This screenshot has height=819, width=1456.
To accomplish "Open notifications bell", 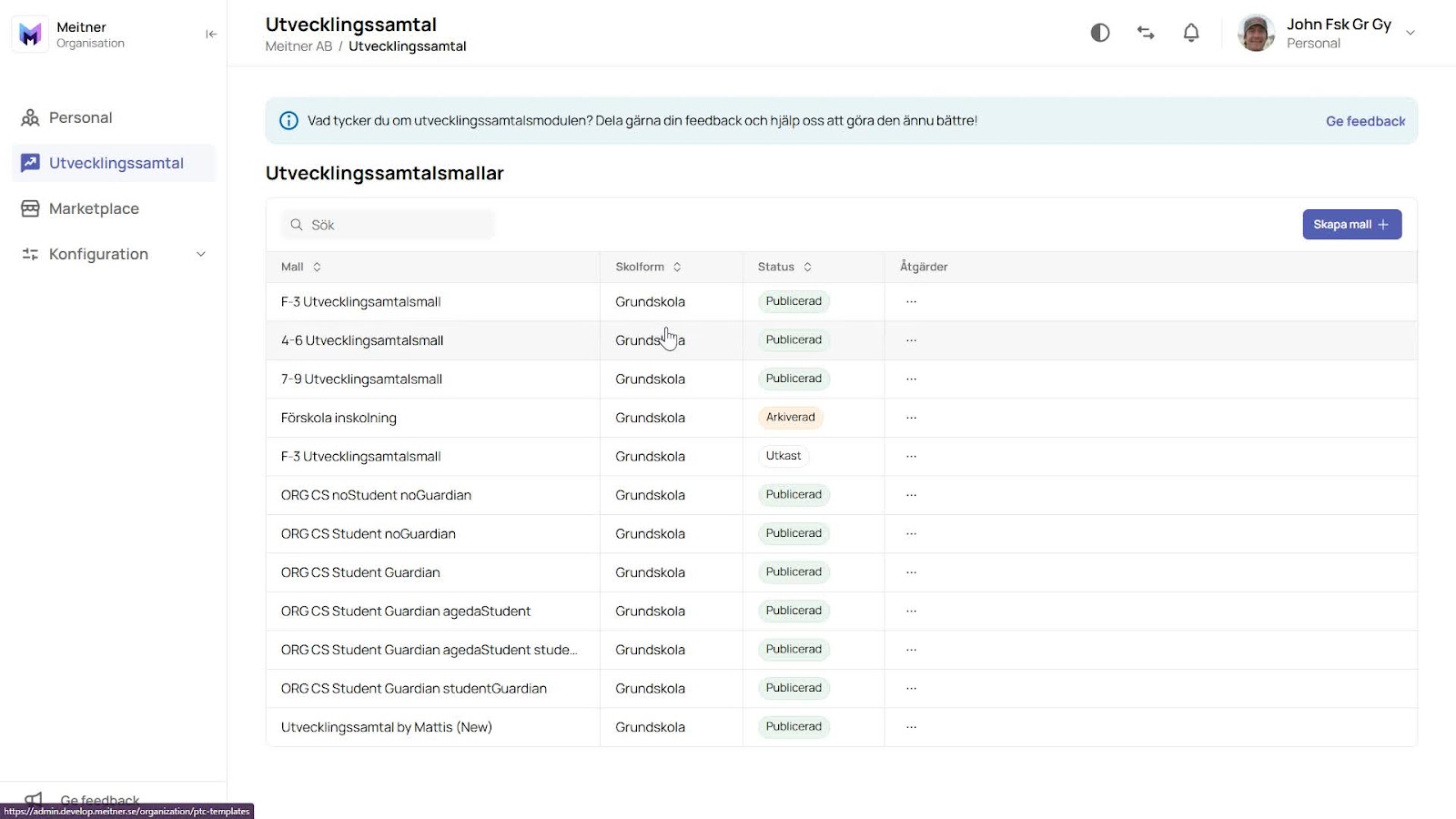I will pos(1191,33).
